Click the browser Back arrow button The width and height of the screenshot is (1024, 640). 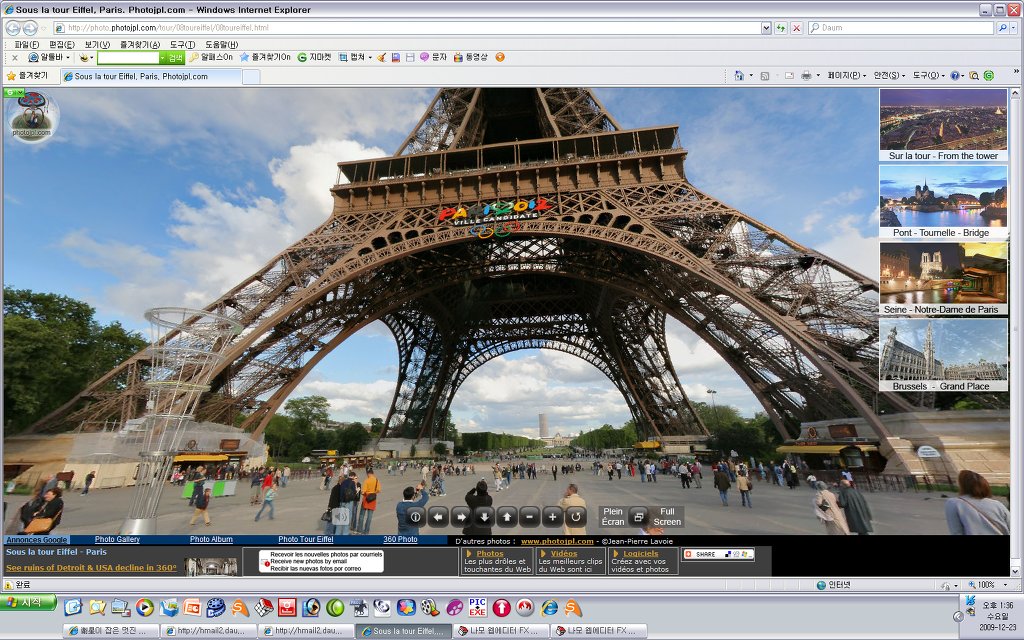[13, 28]
